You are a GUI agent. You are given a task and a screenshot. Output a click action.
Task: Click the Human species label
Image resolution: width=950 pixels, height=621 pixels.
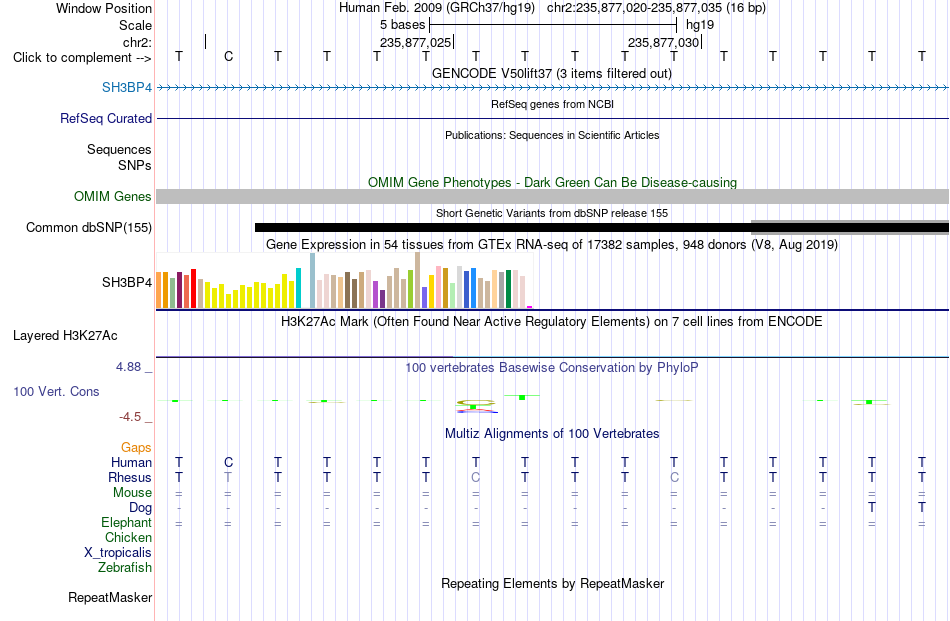131,462
